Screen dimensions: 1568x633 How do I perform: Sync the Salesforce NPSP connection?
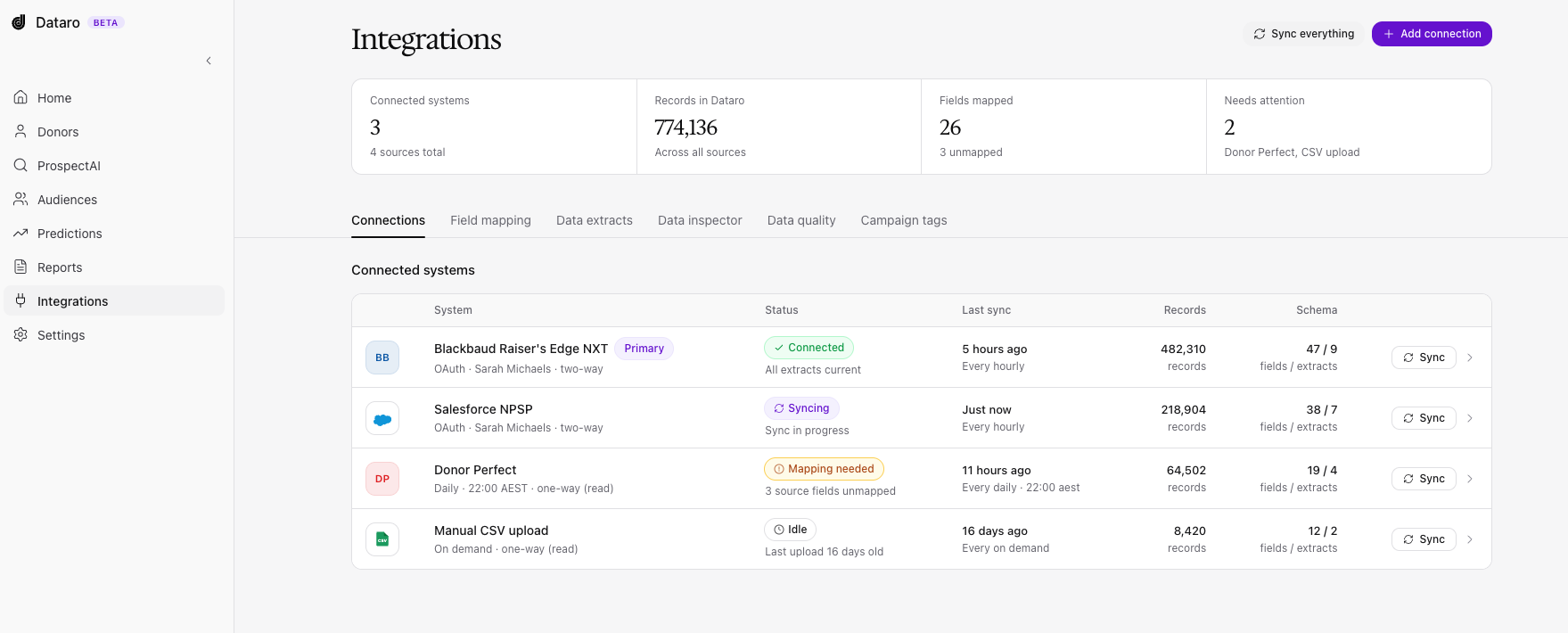click(1424, 418)
